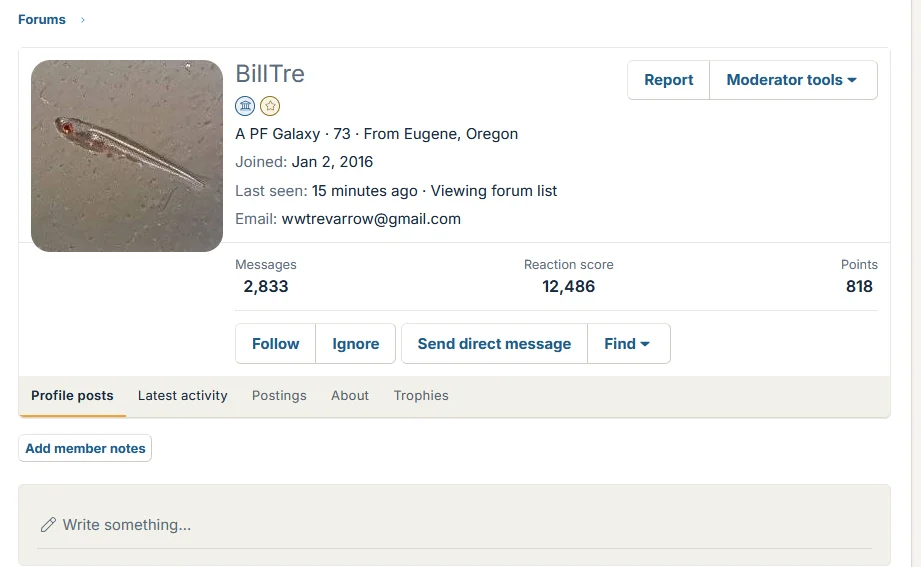The width and height of the screenshot is (921, 567).
Task: Click Add member notes button
Action: point(85,448)
